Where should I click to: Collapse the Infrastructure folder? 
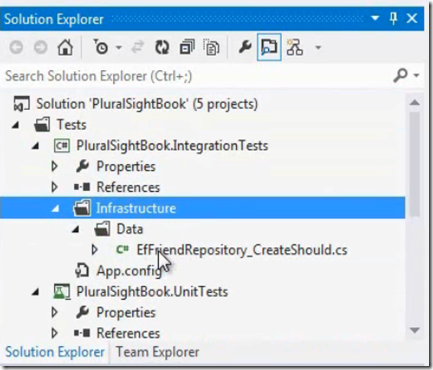(x=55, y=209)
